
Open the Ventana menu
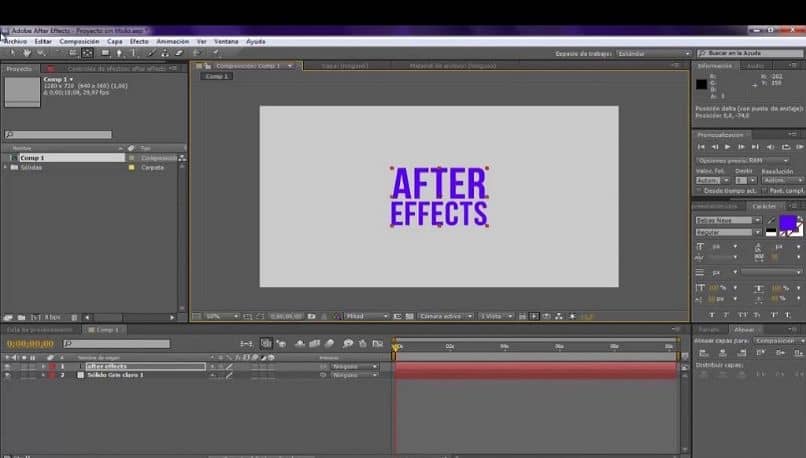[226, 42]
